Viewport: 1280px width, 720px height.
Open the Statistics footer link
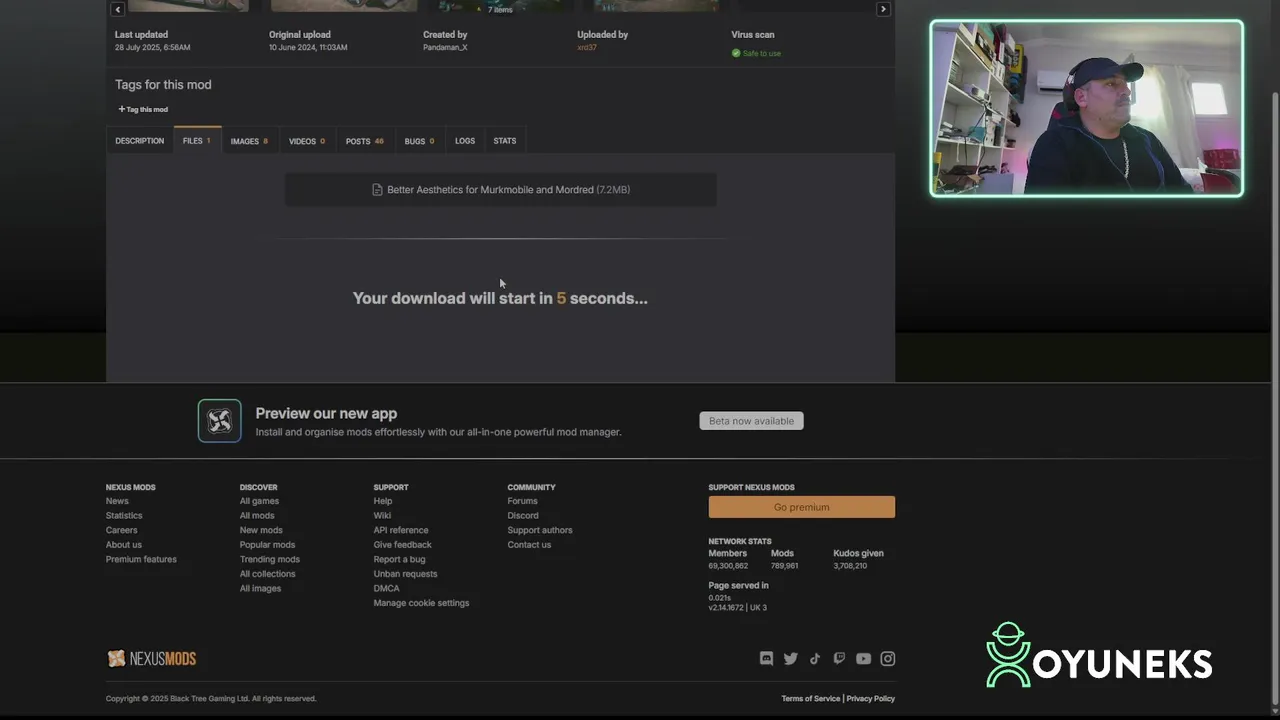[x=124, y=516]
